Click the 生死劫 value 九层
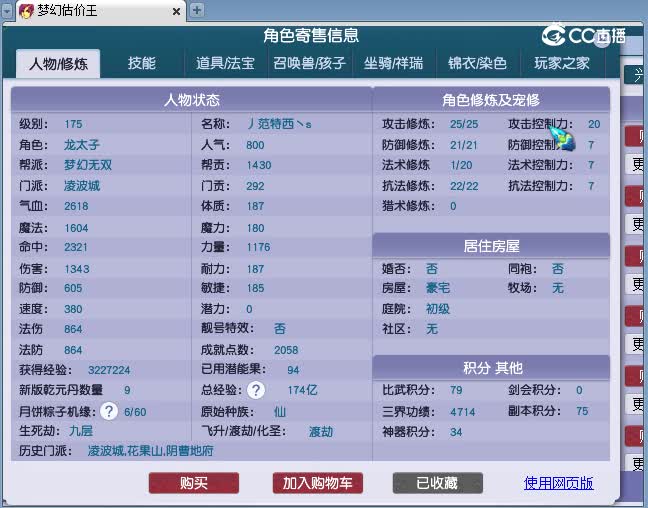Image resolution: width=648 pixels, height=508 pixels. pyautogui.click(x=81, y=431)
